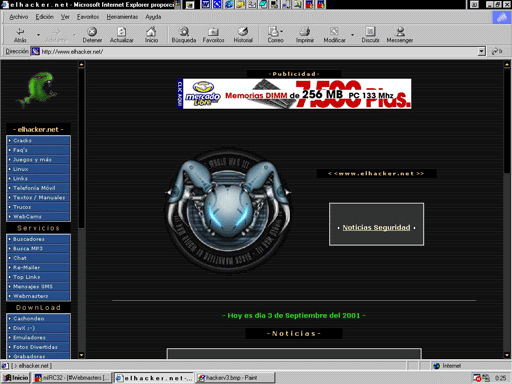Show the Historial panel
Image resolution: width=512 pixels, height=384 pixels.
[243, 35]
